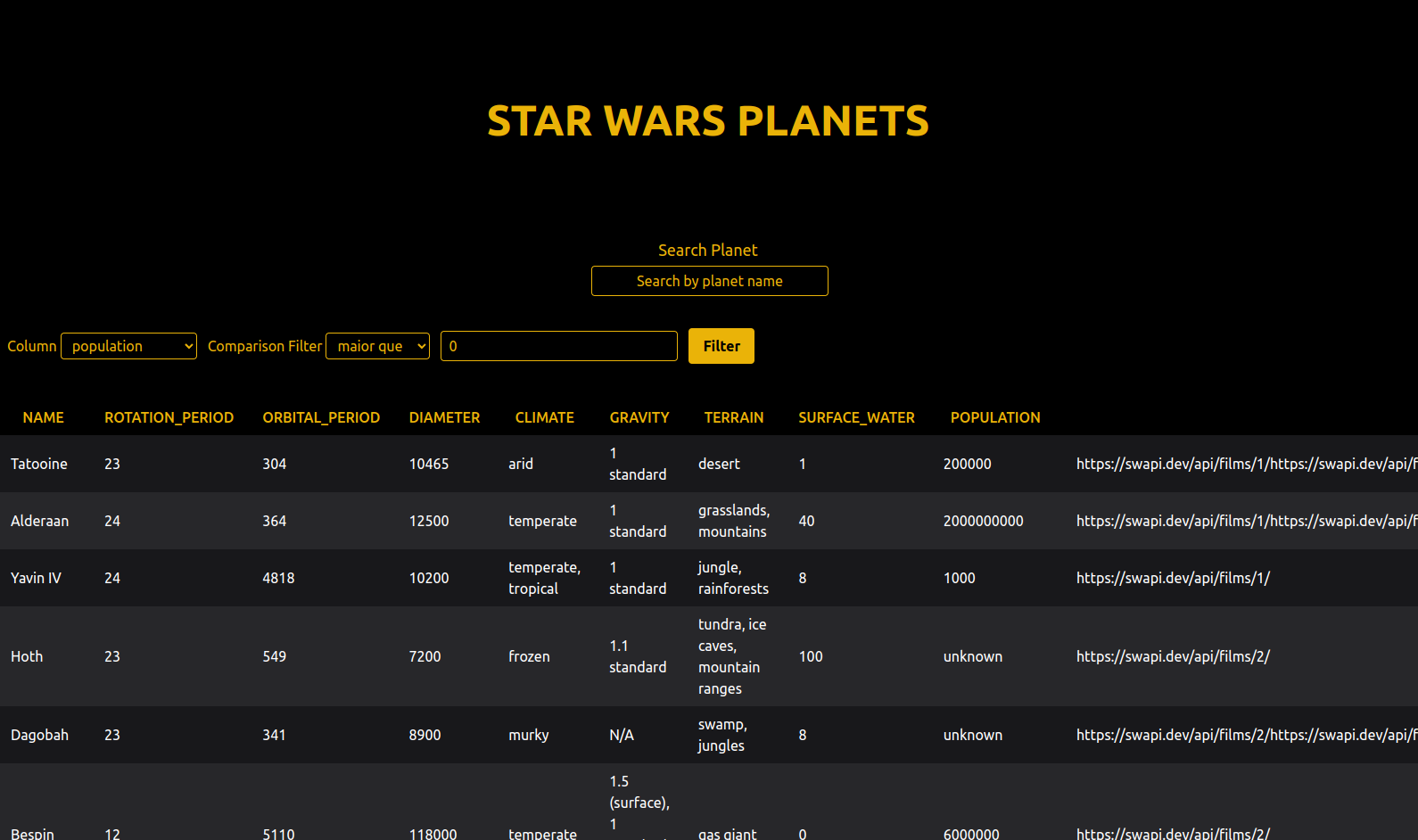Select the Dagobah planet name cell
The width and height of the screenshot is (1418, 840).
[x=40, y=735]
